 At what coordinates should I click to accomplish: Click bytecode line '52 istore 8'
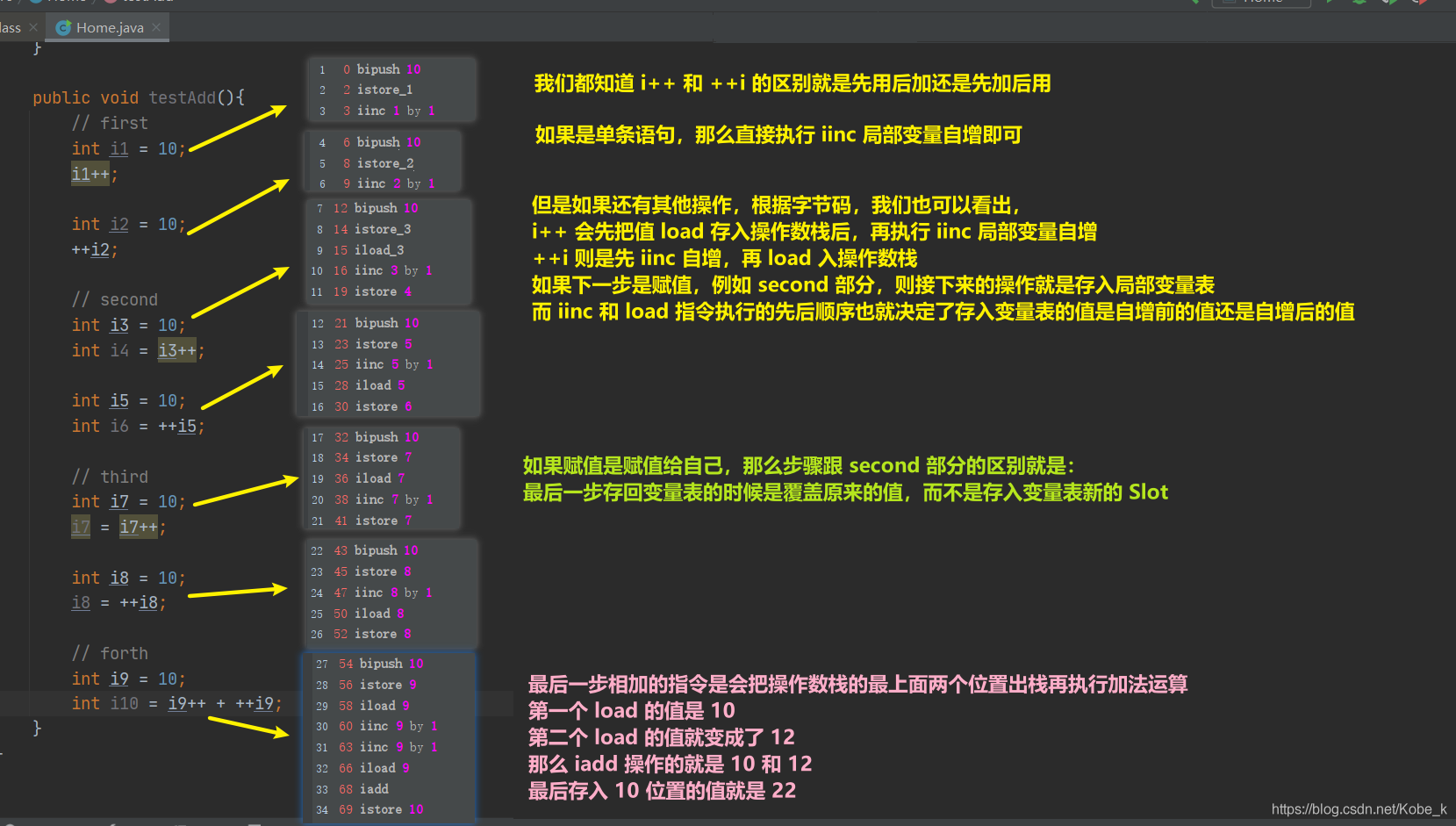(x=373, y=634)
